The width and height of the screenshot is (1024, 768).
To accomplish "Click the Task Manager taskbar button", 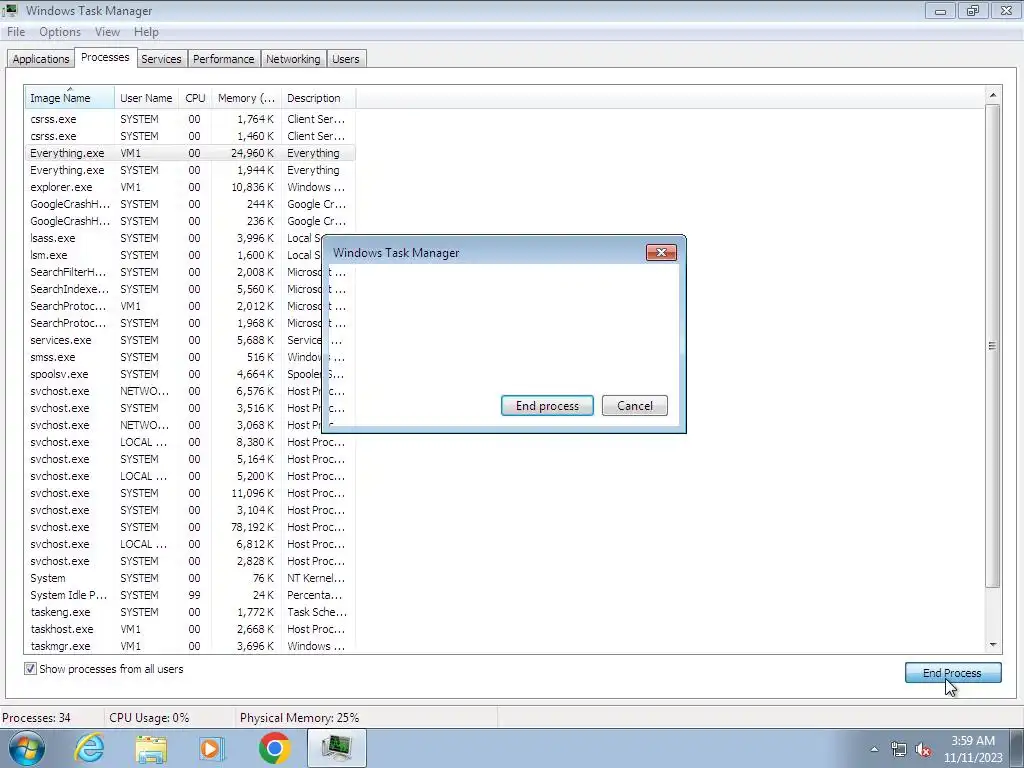I will point(336,748).
